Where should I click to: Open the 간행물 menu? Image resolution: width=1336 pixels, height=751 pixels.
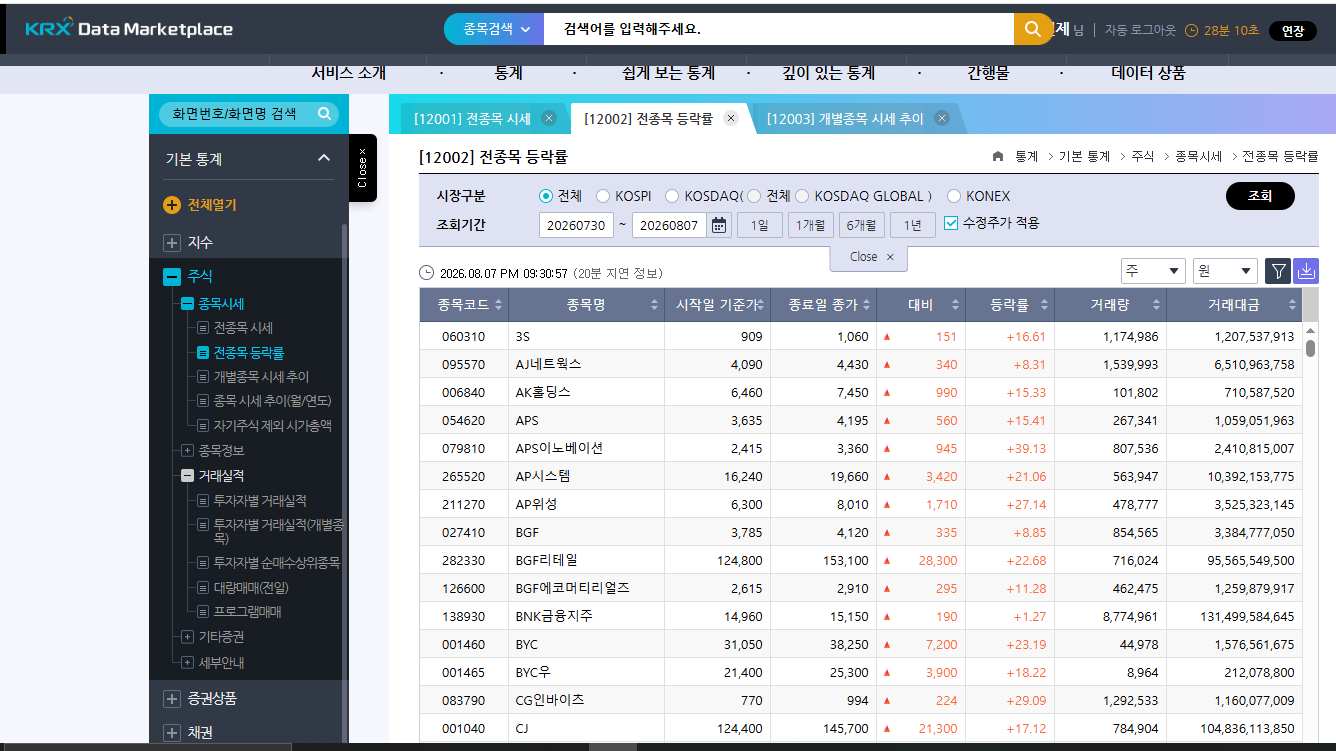(988, 73)
